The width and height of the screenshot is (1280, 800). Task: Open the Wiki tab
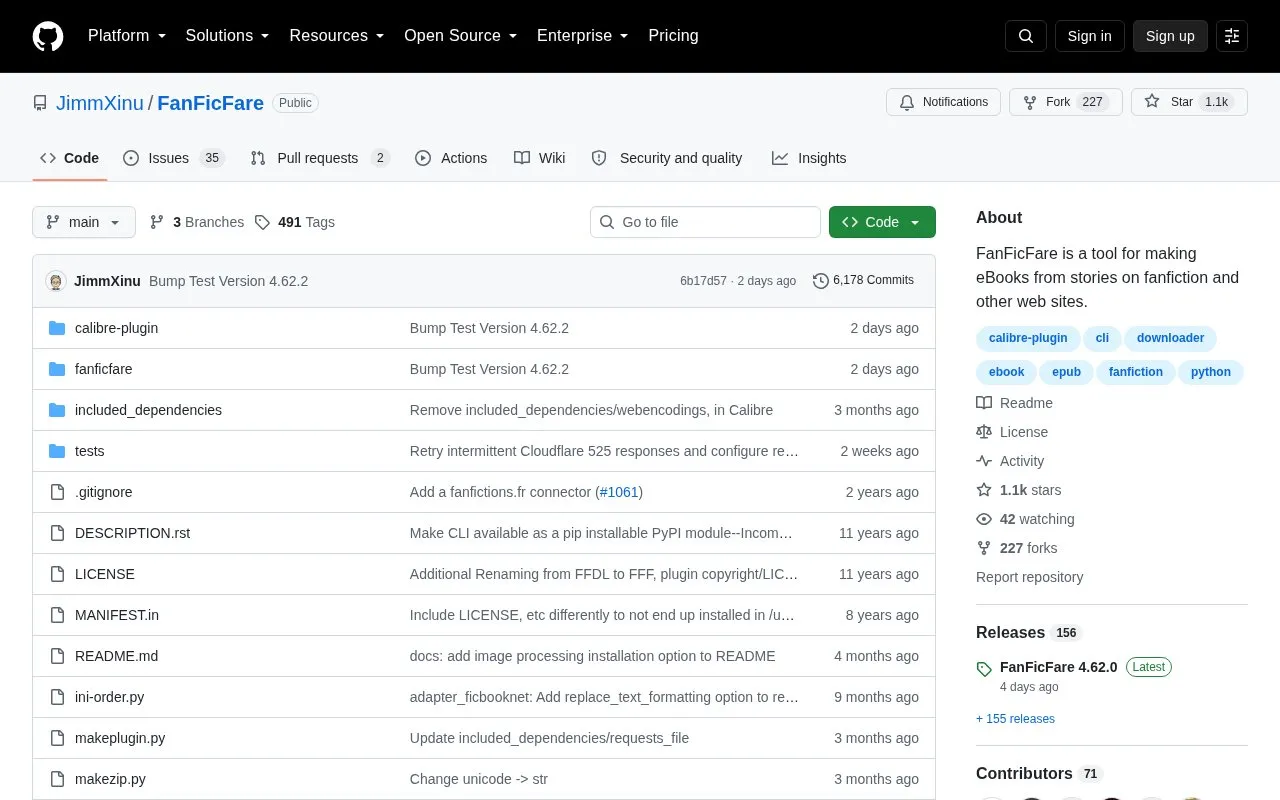click(540, 158)
